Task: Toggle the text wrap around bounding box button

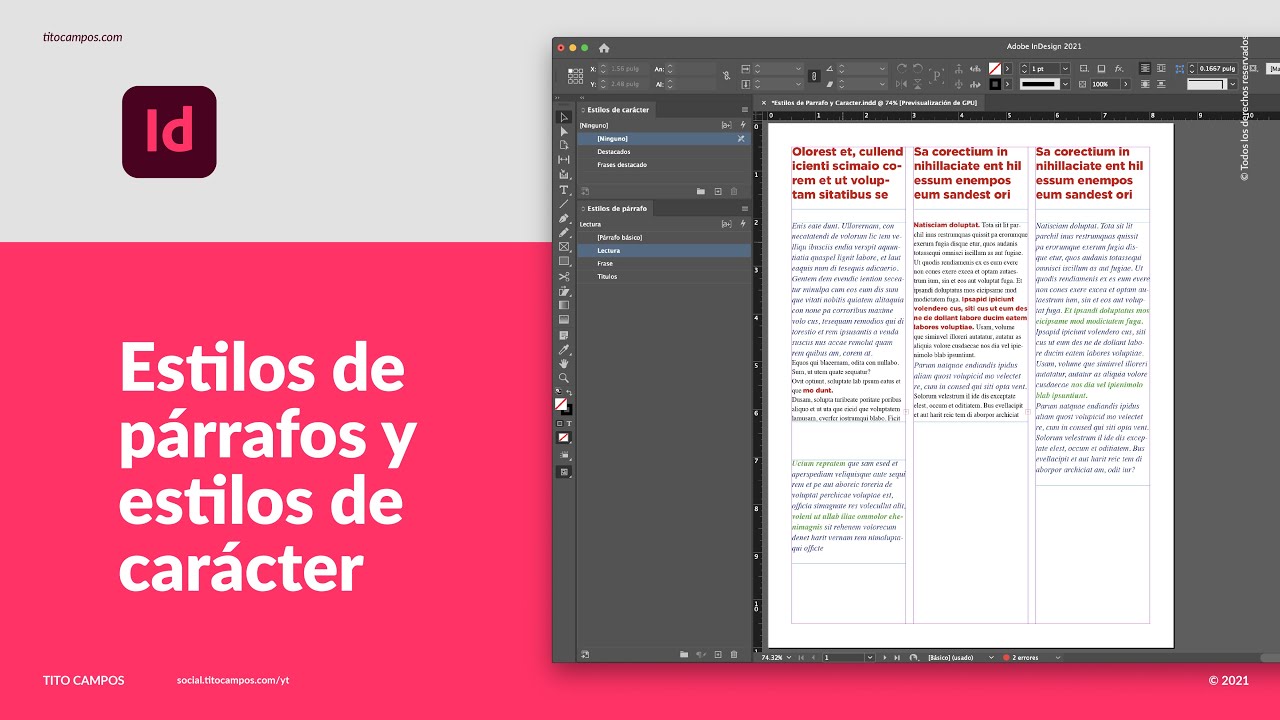Action: (1161, 68)
